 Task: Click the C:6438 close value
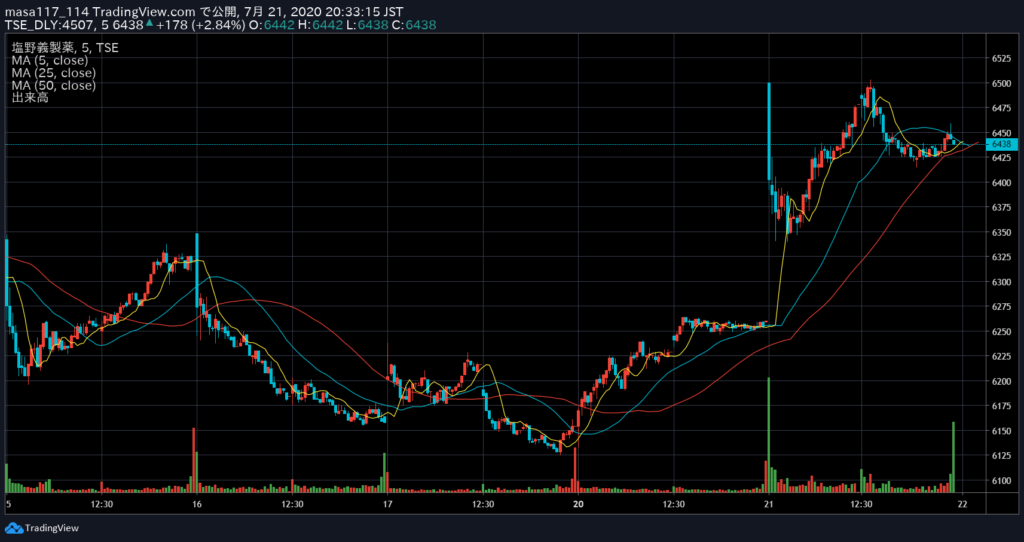coord(415,25)
